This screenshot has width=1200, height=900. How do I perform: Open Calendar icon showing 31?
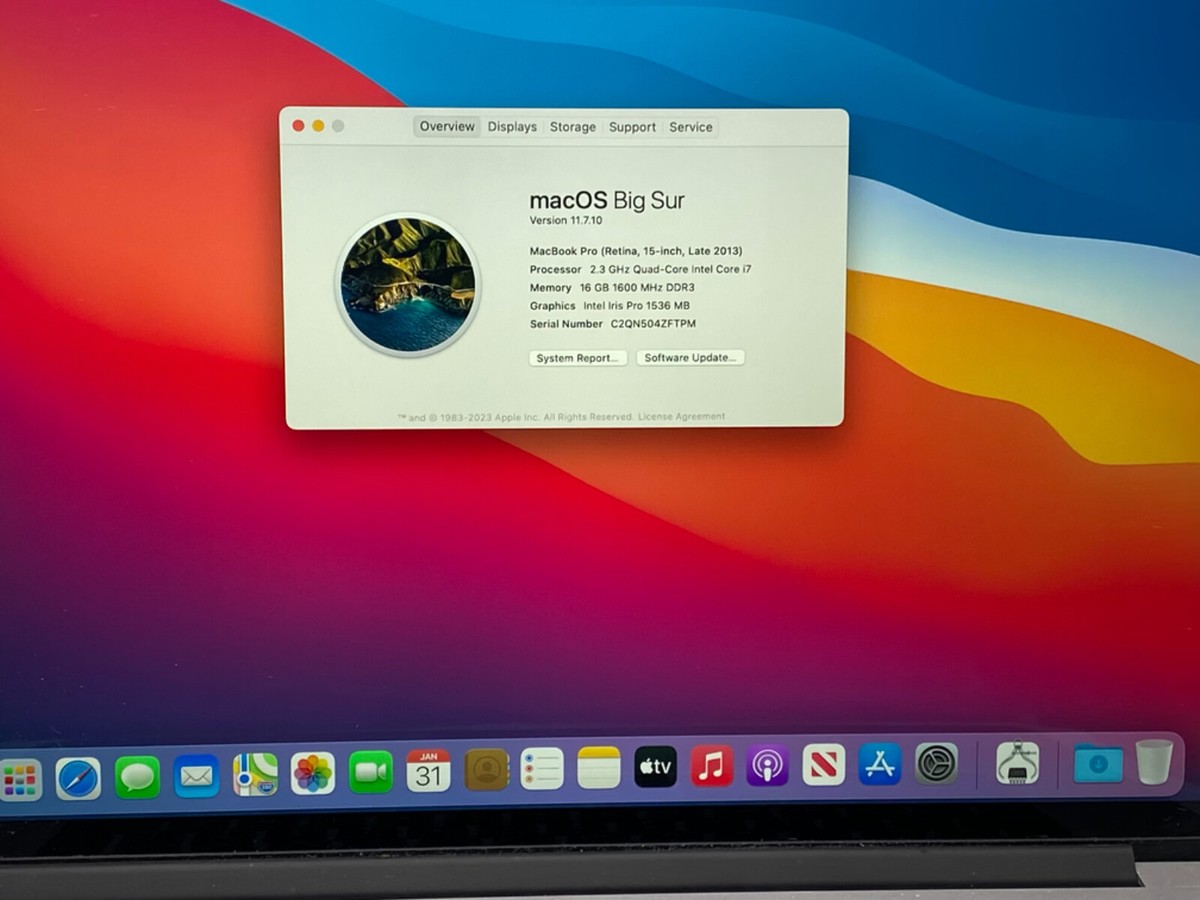[x=428, y=771]
